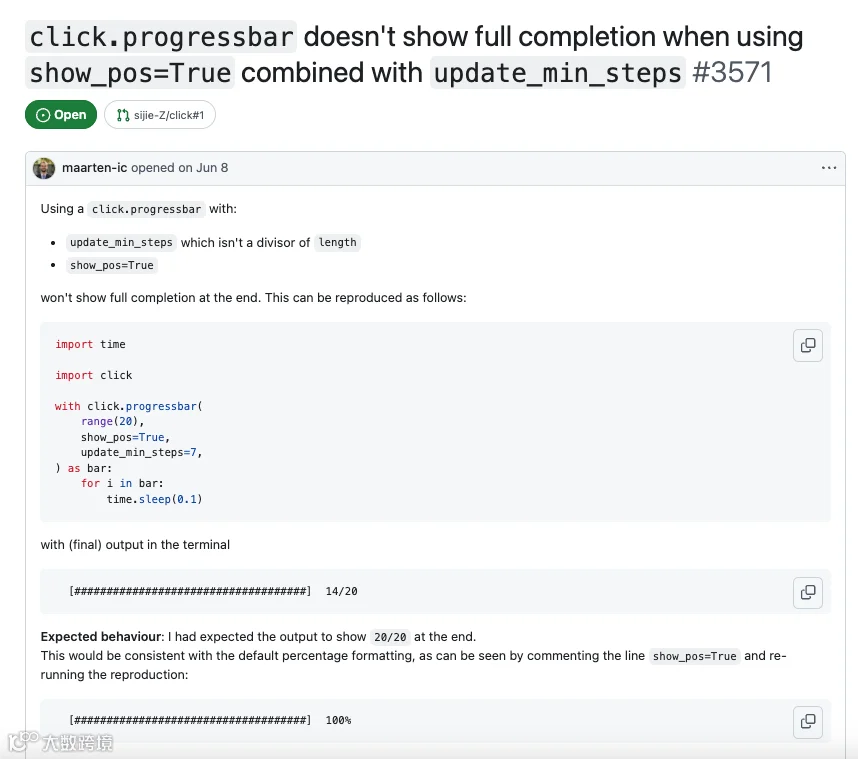Click the issue number #3571
858x759 pixels.
tap(732, 73)
